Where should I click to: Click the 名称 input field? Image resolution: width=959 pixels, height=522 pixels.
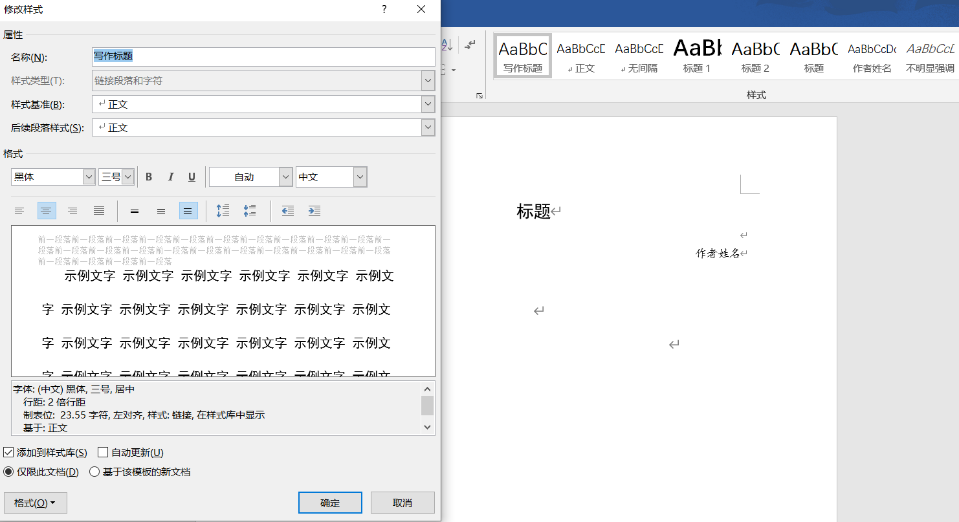(x=264, y=56)
